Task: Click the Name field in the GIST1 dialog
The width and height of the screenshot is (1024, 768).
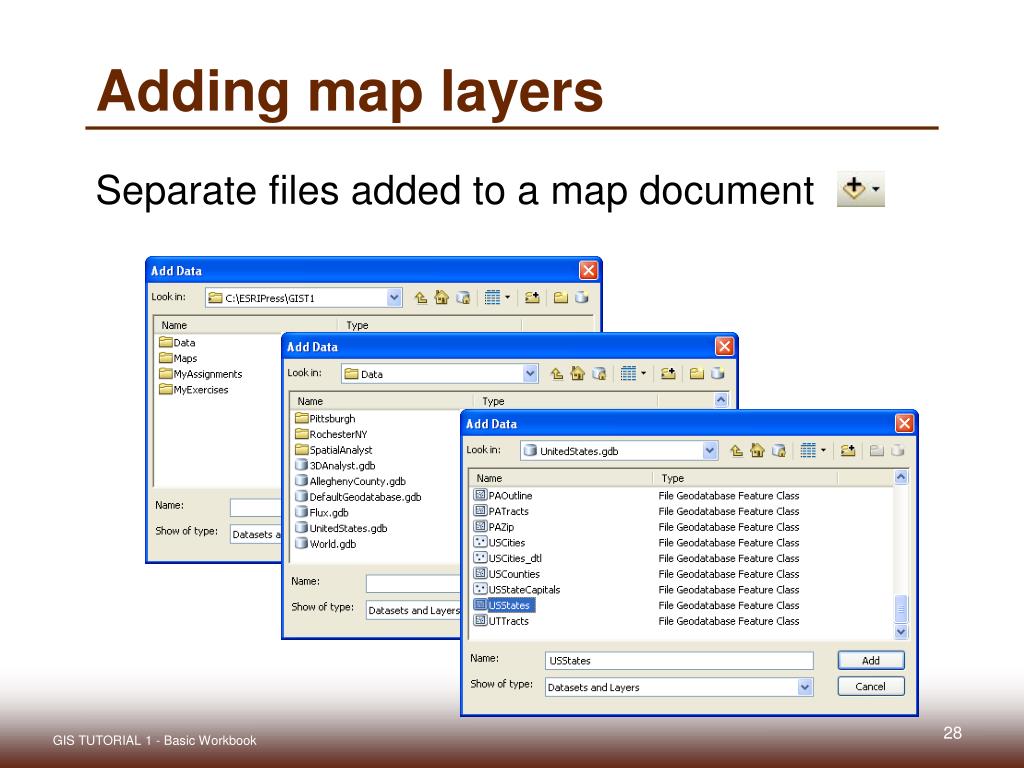Action: (255, 507)
